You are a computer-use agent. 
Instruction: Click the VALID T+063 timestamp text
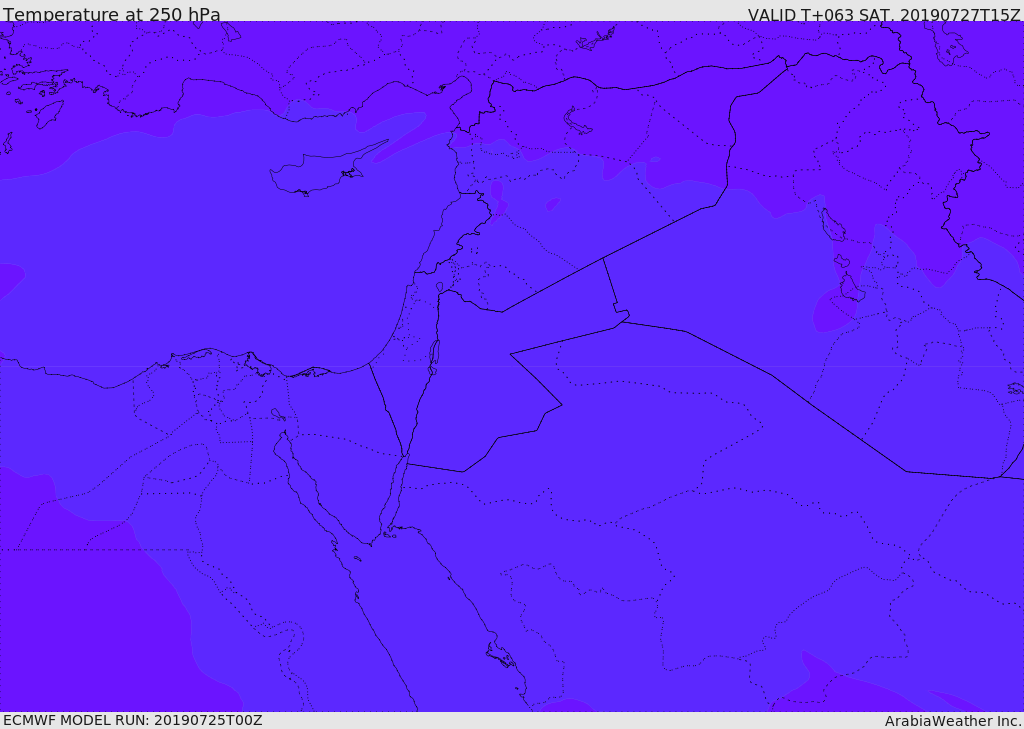coord(884,14)
